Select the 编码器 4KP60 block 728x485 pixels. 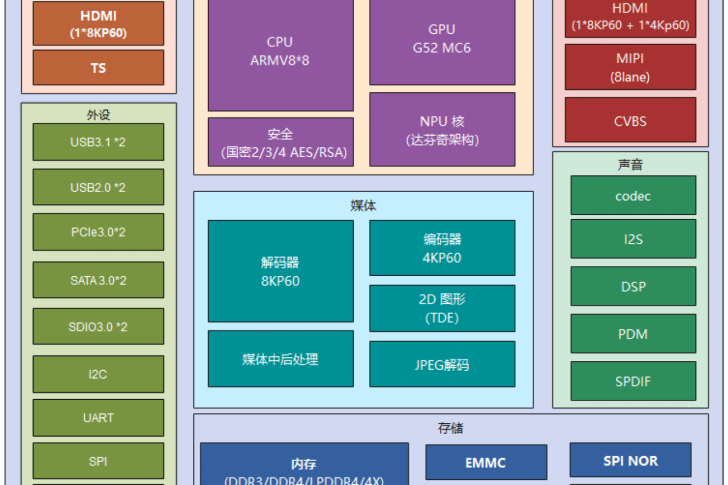441,248
